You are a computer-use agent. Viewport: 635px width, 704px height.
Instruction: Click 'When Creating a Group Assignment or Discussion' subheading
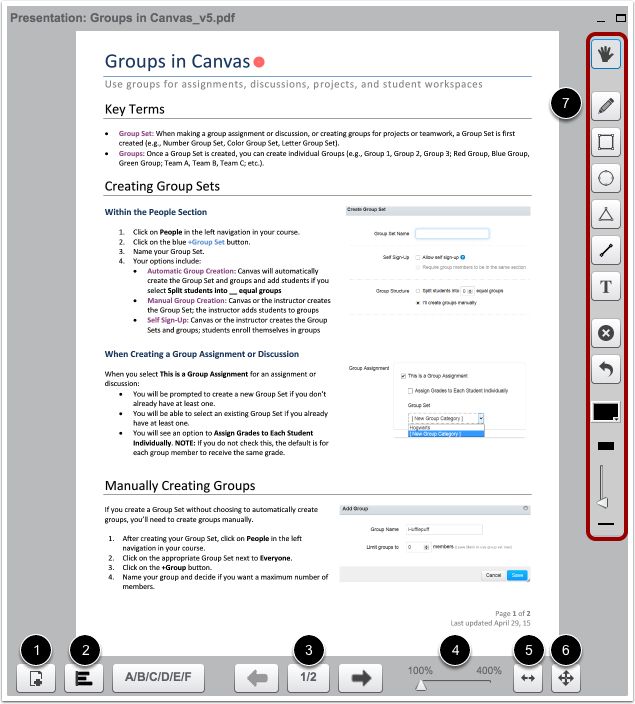pos(202,354)
